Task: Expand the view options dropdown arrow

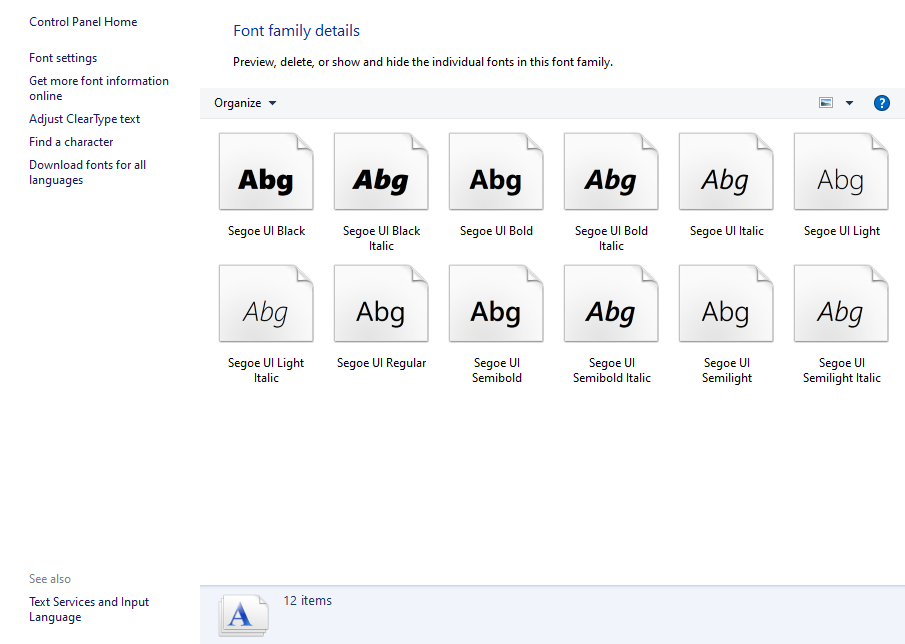Action: 849,103
